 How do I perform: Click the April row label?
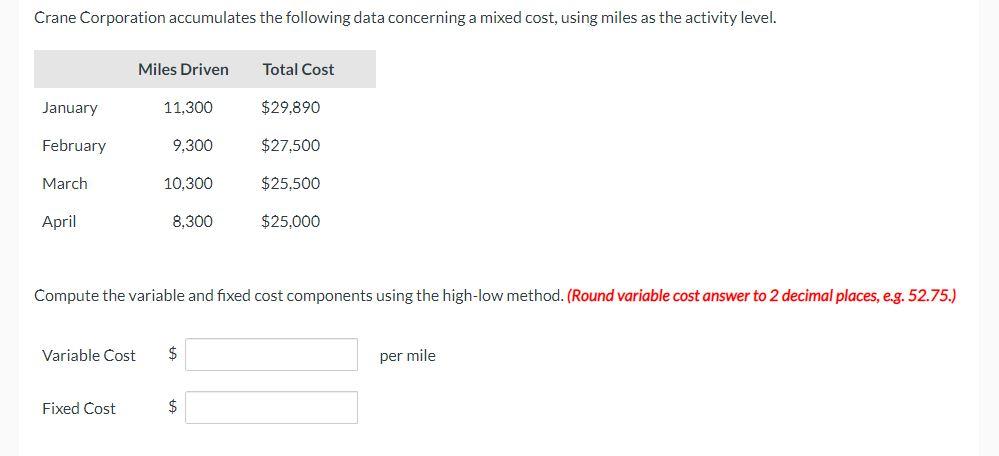[59, 221]
